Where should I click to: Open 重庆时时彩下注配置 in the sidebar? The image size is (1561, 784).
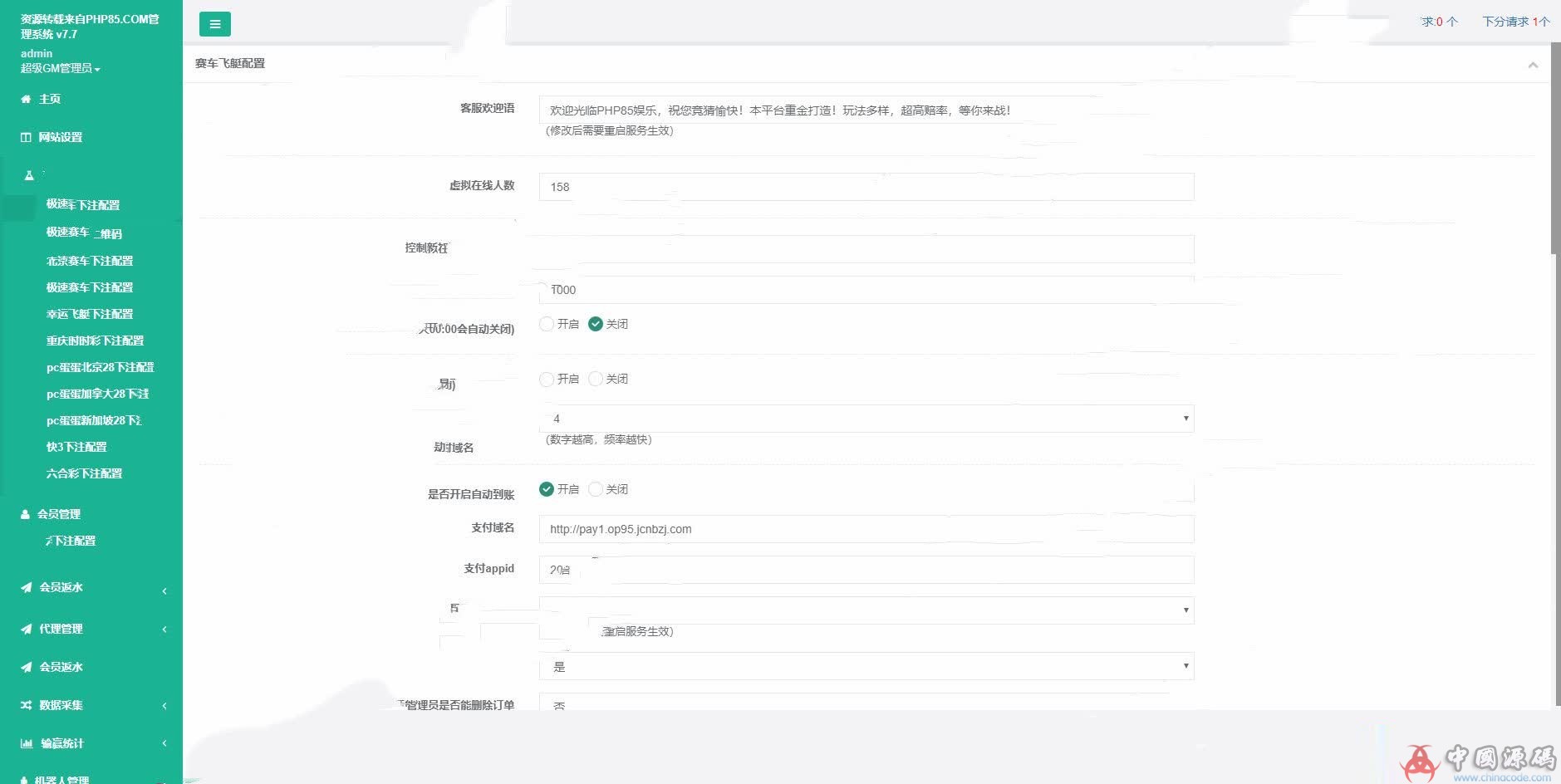click(x=95, y=341)
